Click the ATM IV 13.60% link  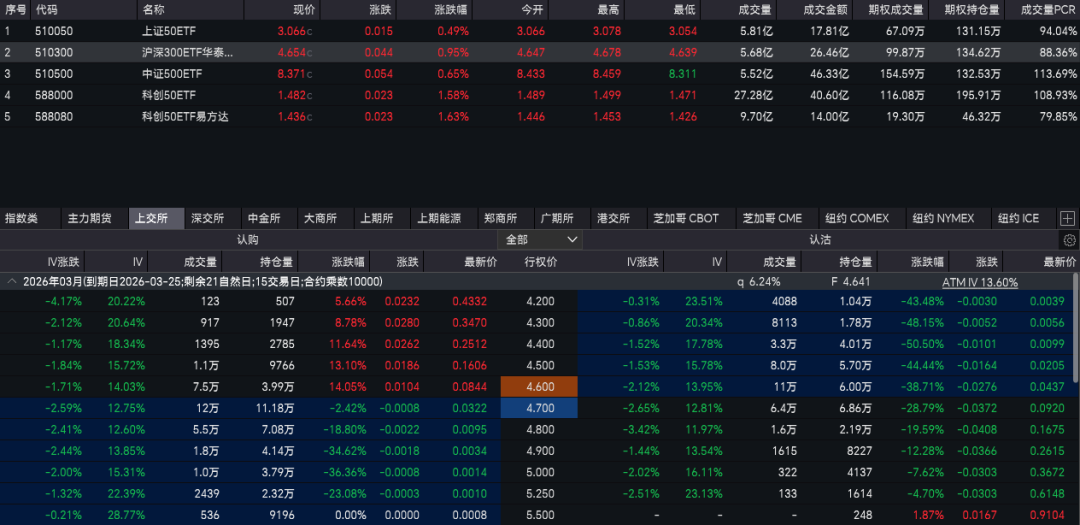click(x=980, y=282)
